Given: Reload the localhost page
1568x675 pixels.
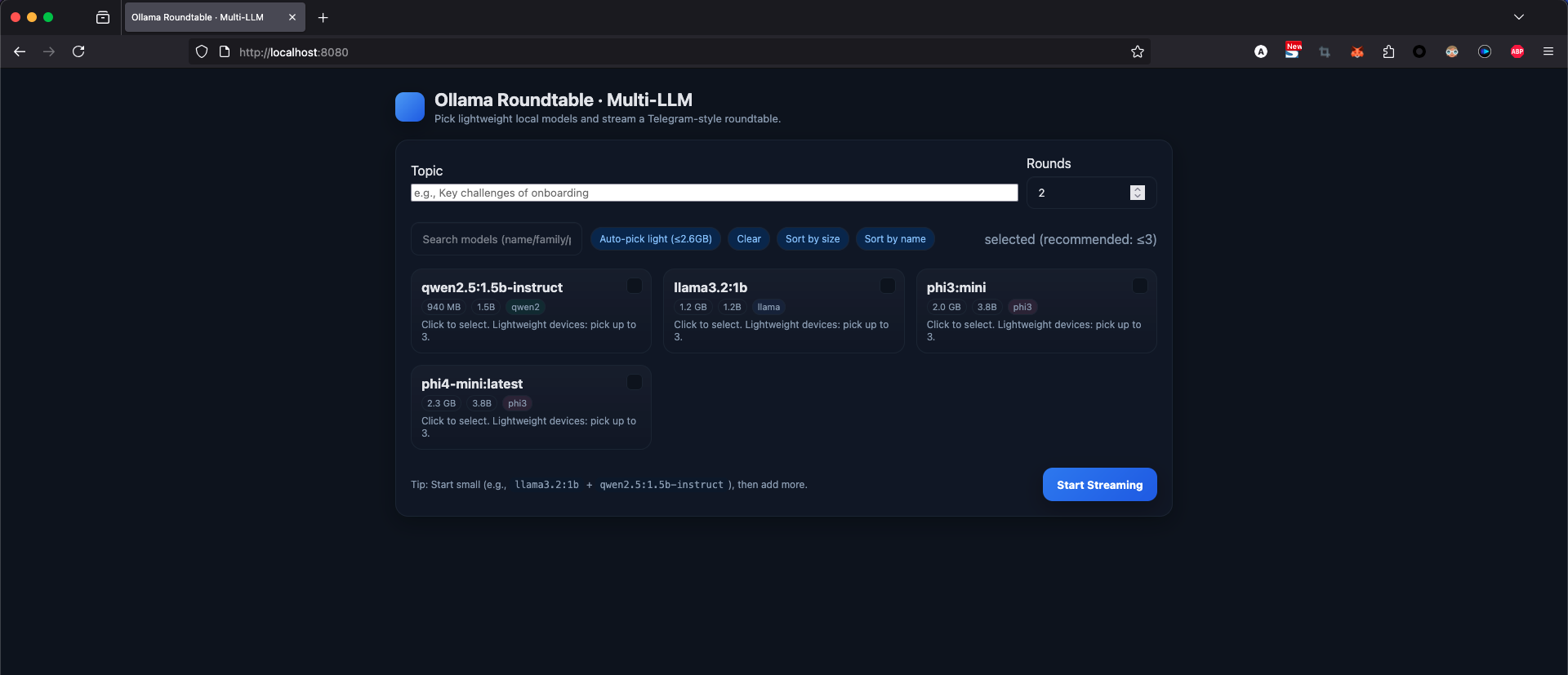Looking at the screenshot, I should tap(78, 51).
